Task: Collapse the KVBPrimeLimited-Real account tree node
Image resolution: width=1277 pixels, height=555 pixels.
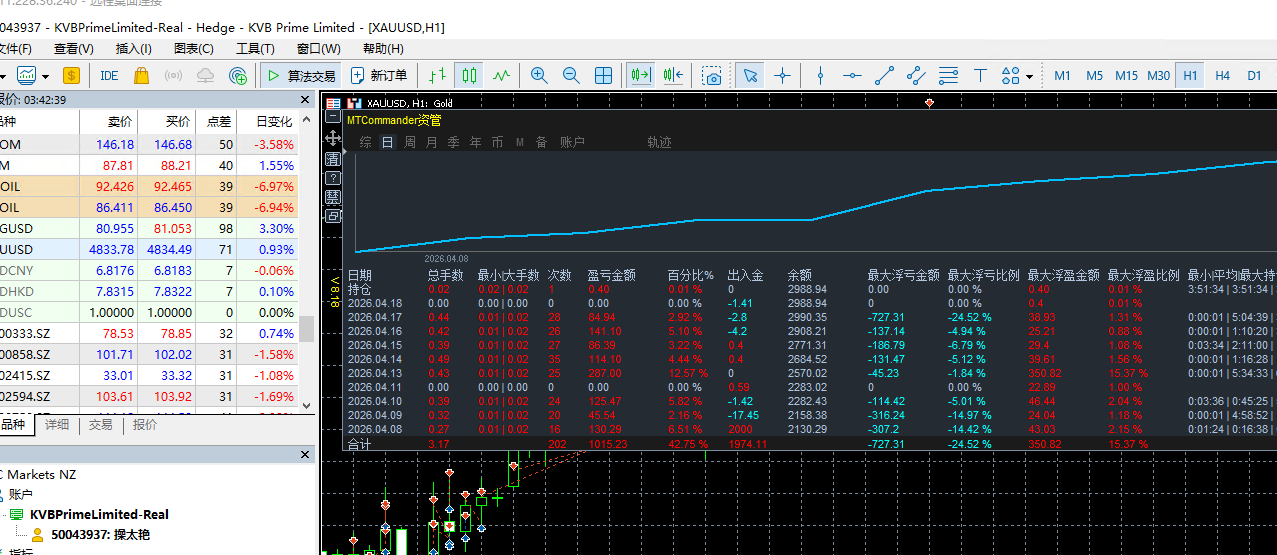Action: [15, 514]
